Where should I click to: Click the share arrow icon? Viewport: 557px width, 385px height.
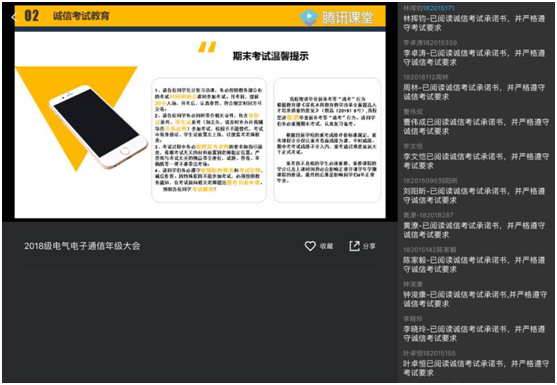(355, 246)
